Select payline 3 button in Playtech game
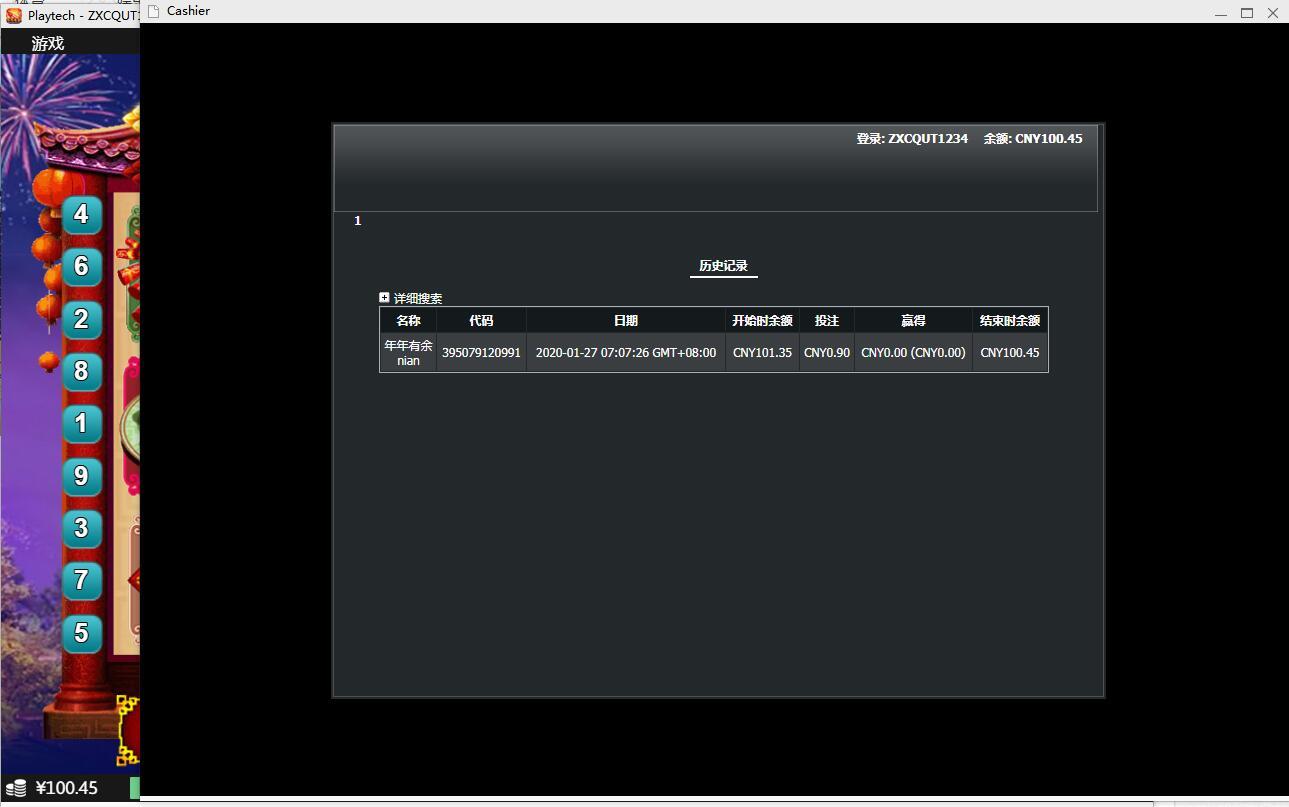 click(82, 528)
